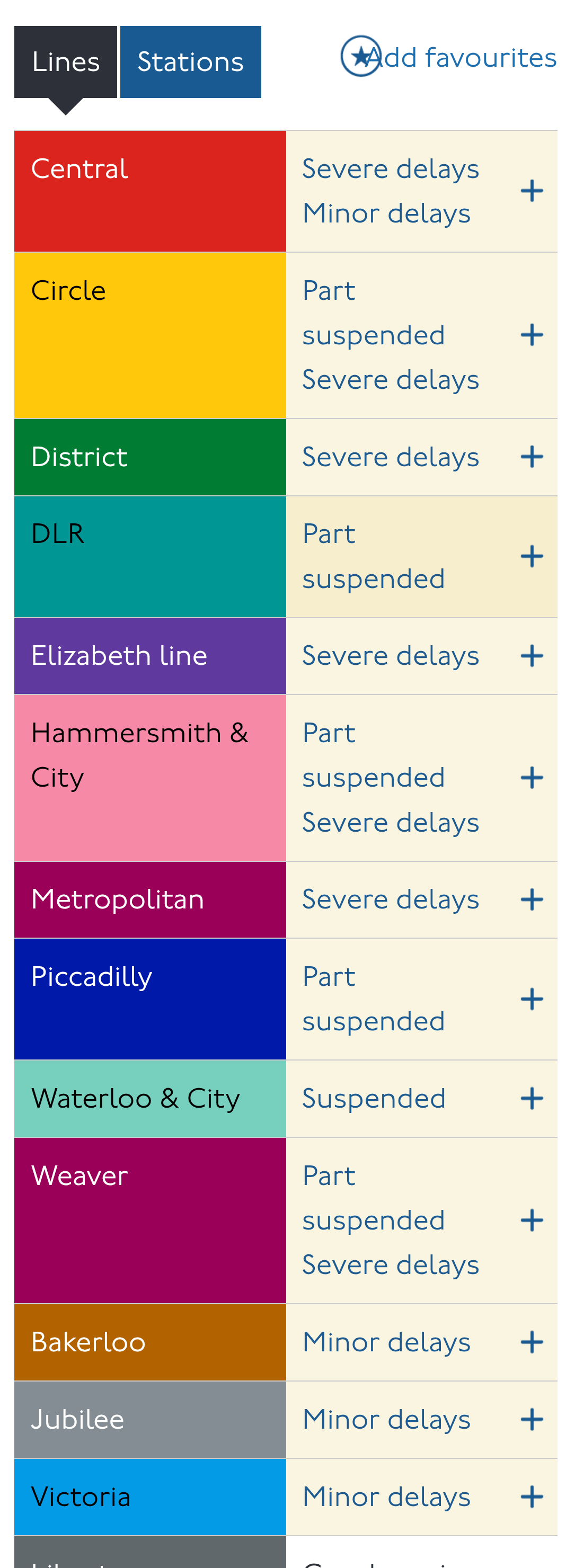The height and width of the screenshot is (1568, 566).
Task: Click Piccadilly row plus icon
Action: click(532, 999)
